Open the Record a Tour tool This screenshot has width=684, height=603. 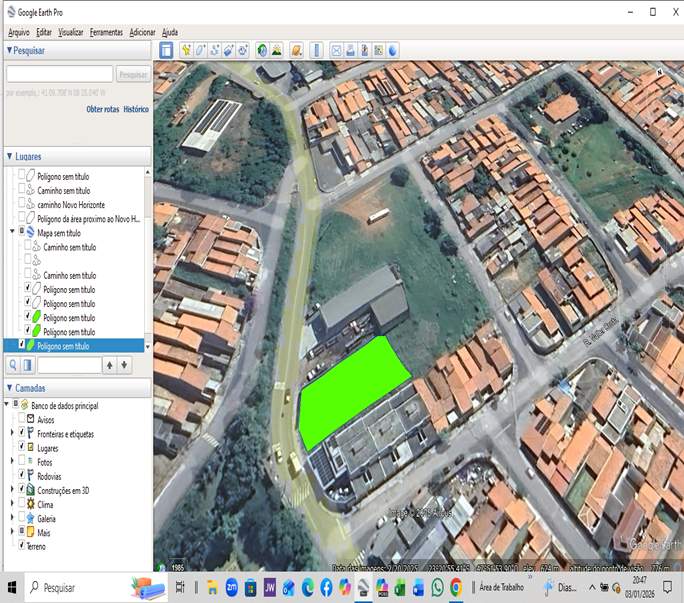[243, 50]
